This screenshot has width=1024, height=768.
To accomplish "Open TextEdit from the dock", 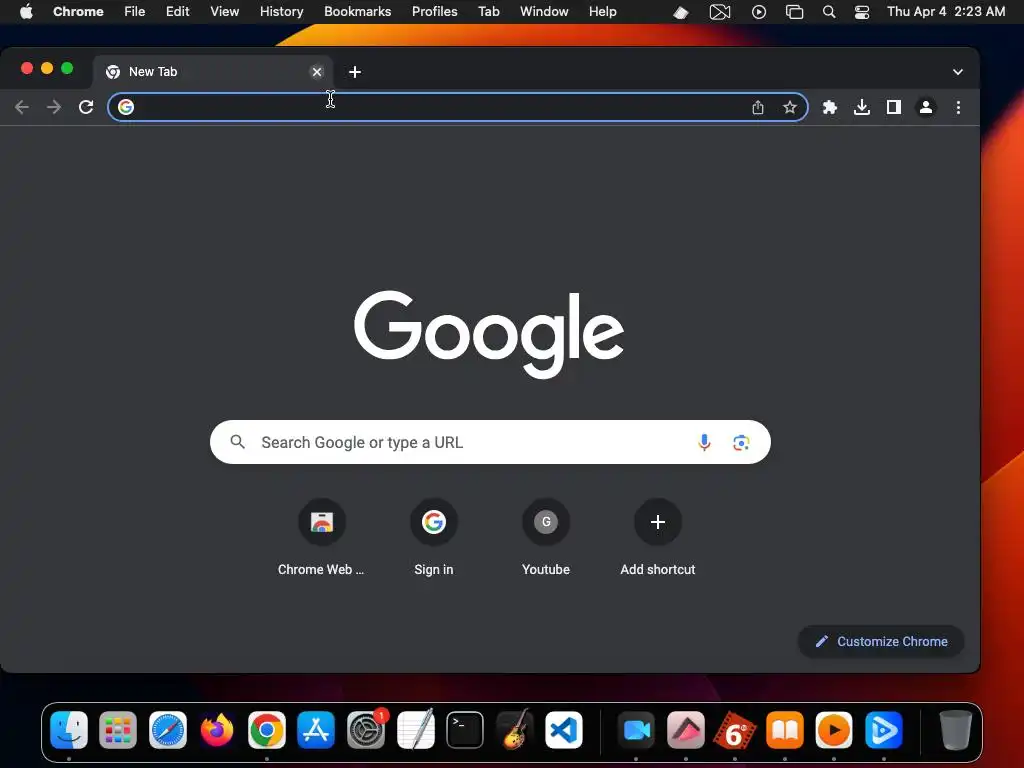I will point(415,730).
